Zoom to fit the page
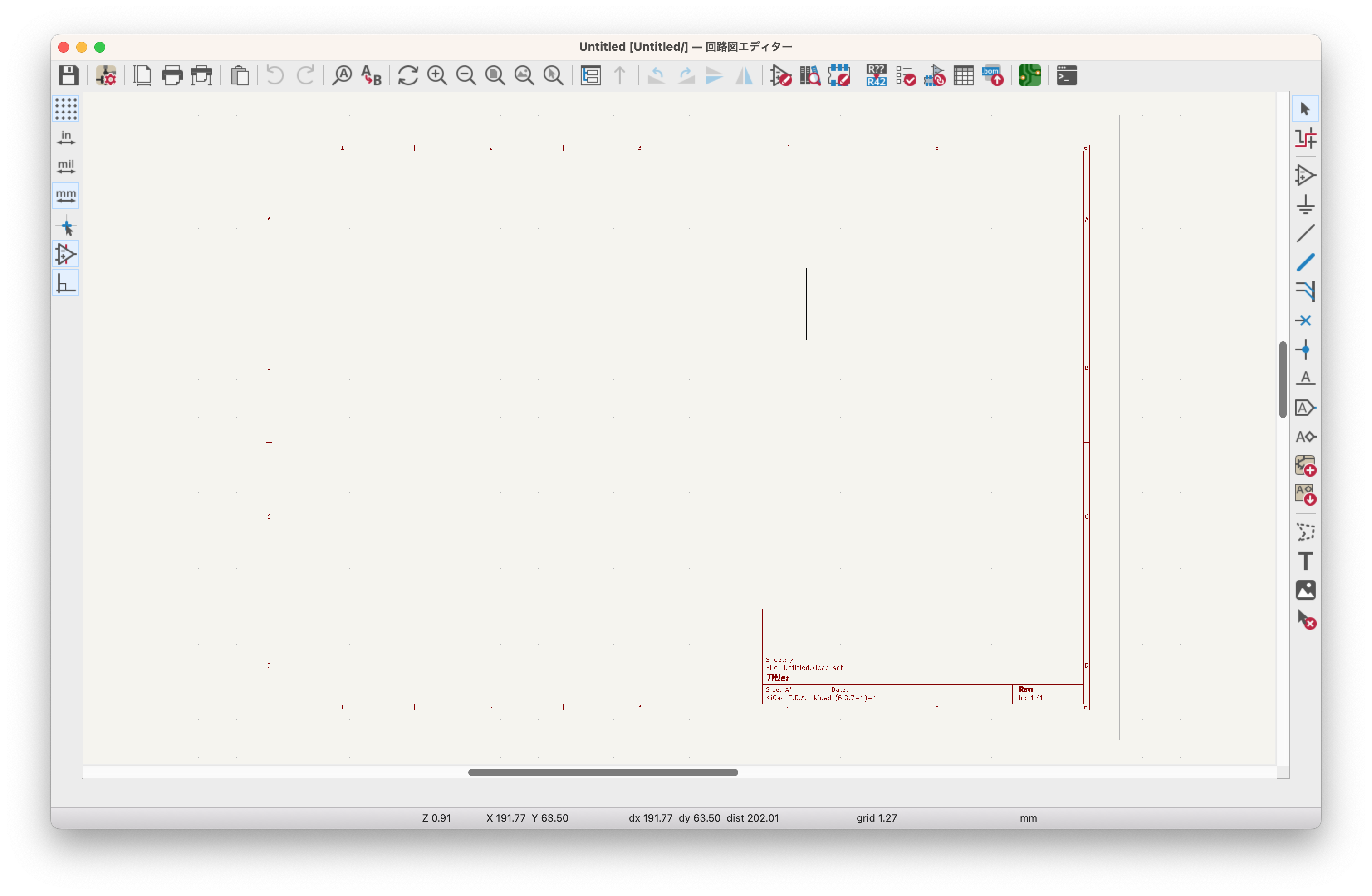The width and height of the screenshot is (1372, 896). [495, 75]
